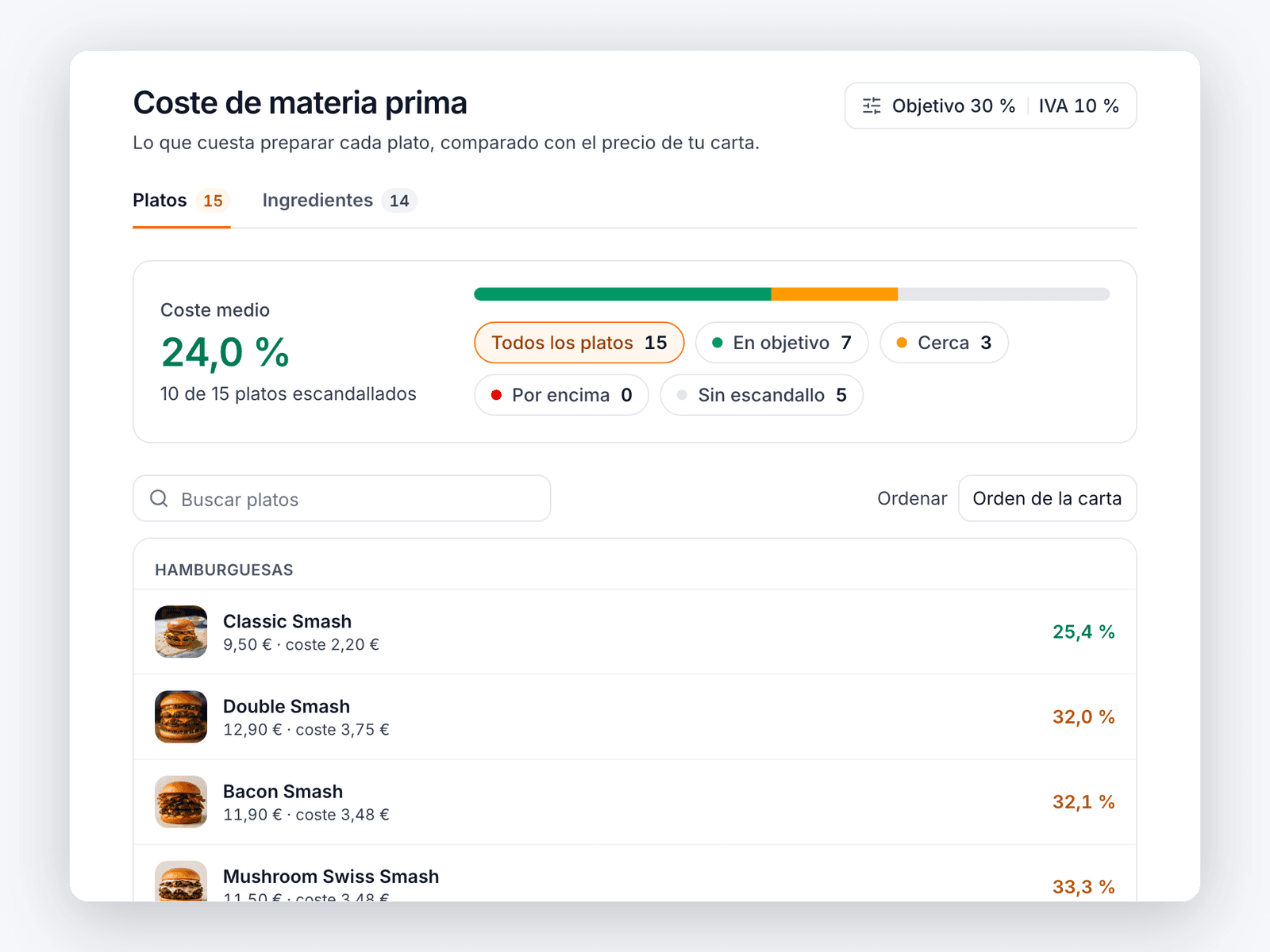Open the Double Smash dish name

click(287, 706)
